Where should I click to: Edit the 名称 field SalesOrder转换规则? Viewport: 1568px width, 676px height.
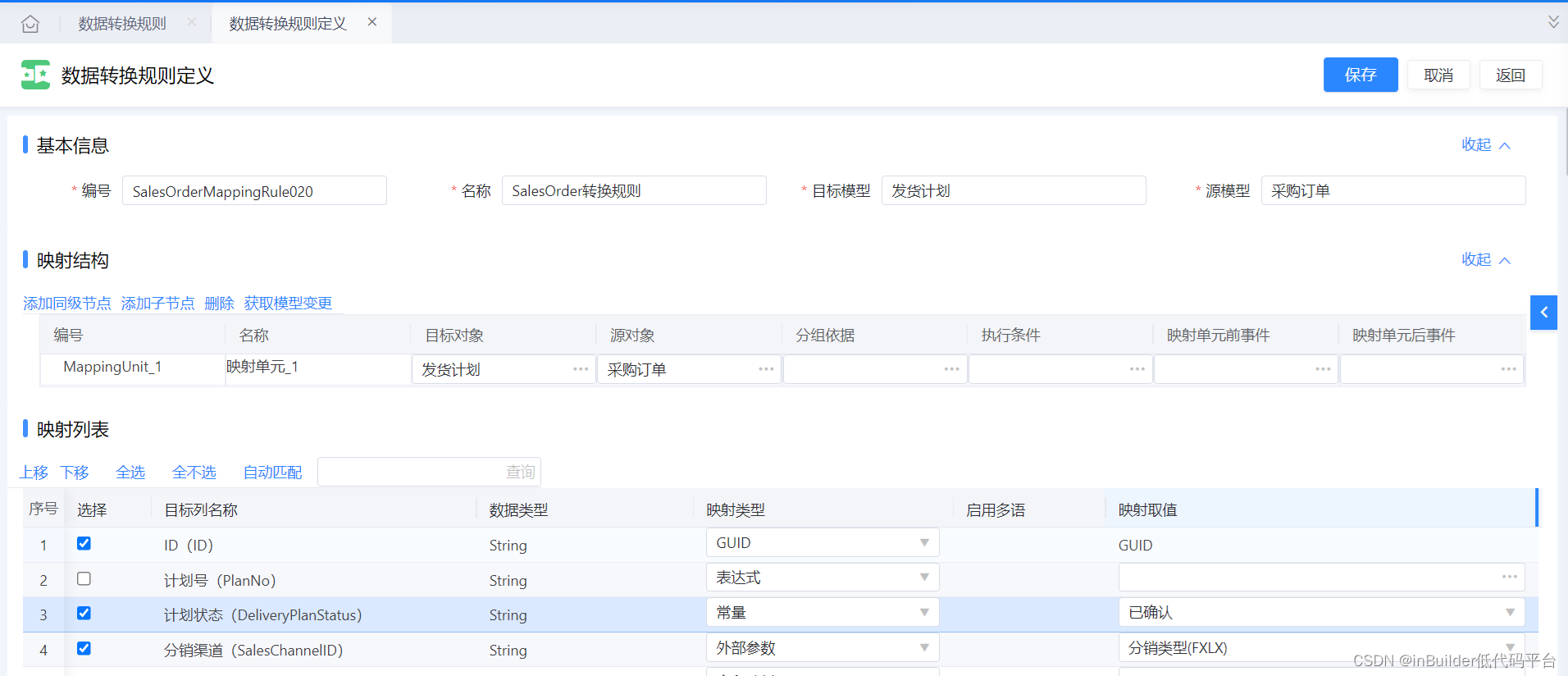[634, 190]
